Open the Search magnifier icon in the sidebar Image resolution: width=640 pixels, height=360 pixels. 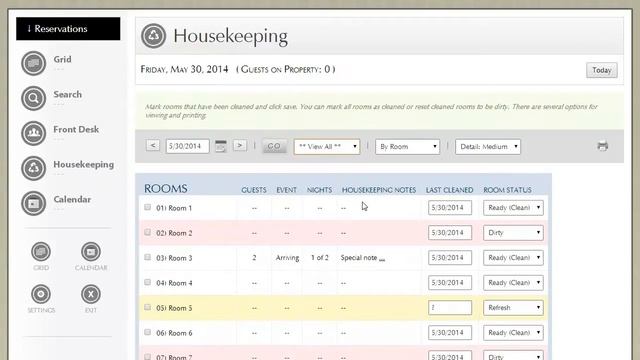point(33,98)
